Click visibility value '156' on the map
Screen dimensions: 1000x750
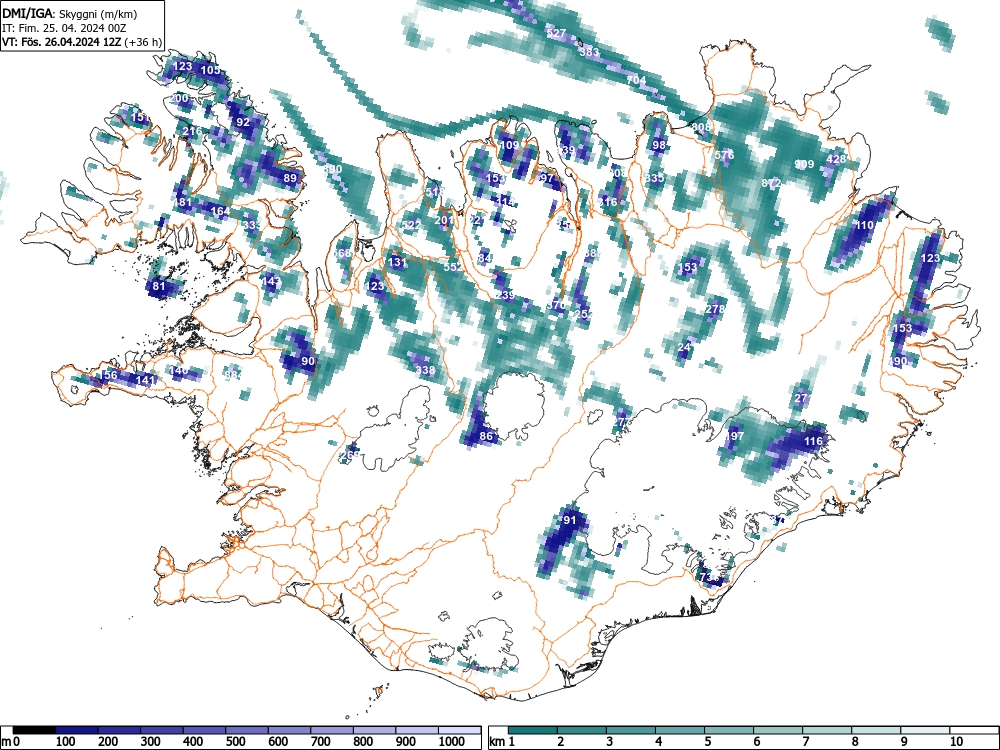(109, 375)
